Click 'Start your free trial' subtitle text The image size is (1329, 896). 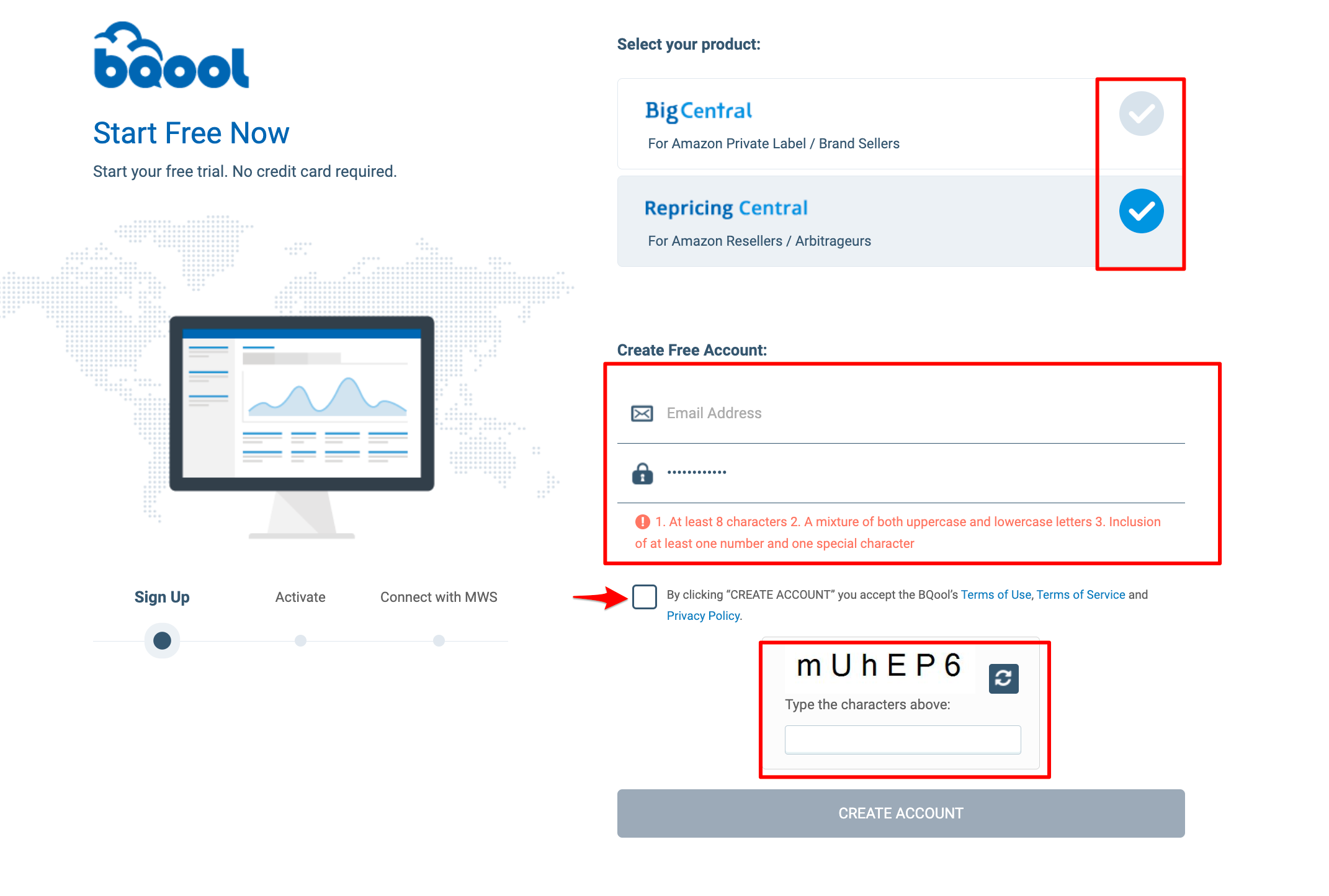coord(245,171)
